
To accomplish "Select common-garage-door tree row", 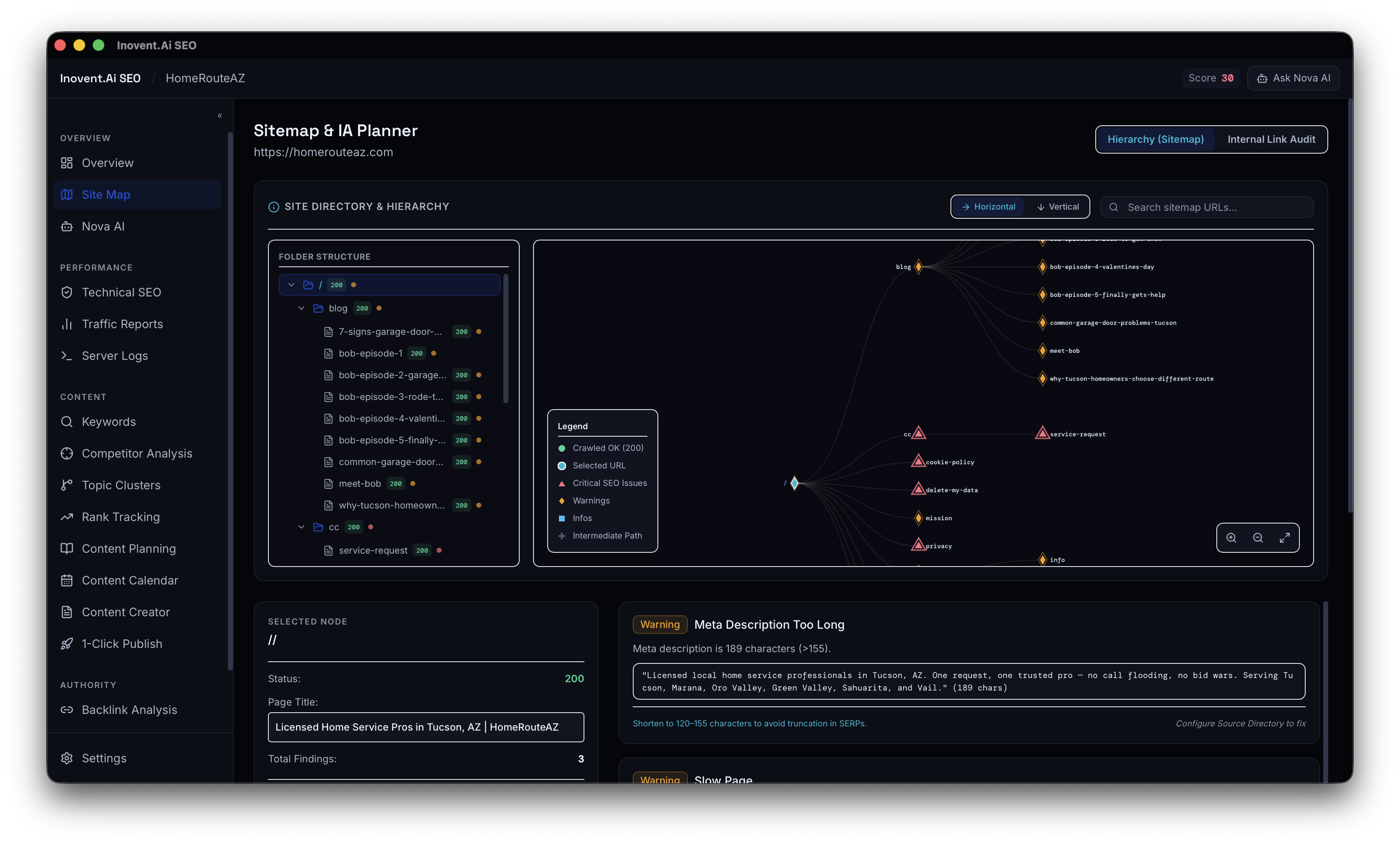I will [x=389, y=461].
